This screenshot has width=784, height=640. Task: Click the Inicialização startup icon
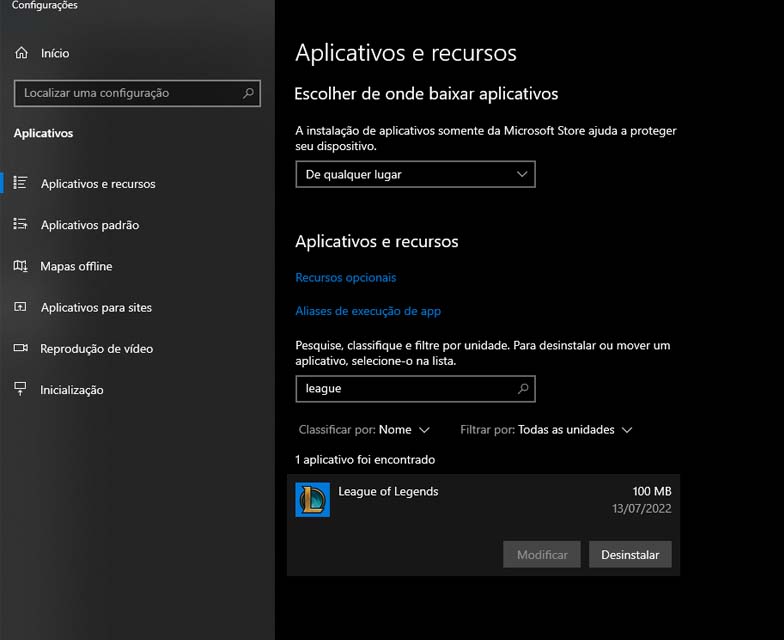pos(20,389)
